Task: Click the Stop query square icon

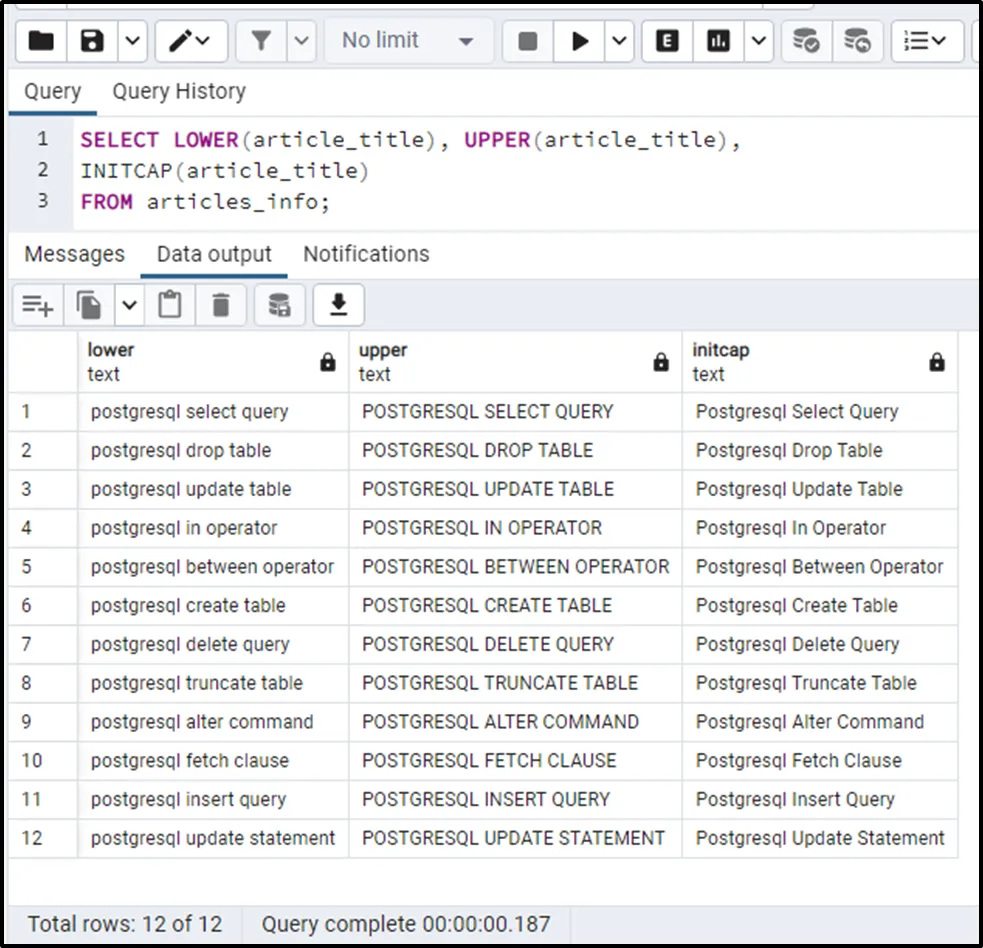Action: [528, 41]
